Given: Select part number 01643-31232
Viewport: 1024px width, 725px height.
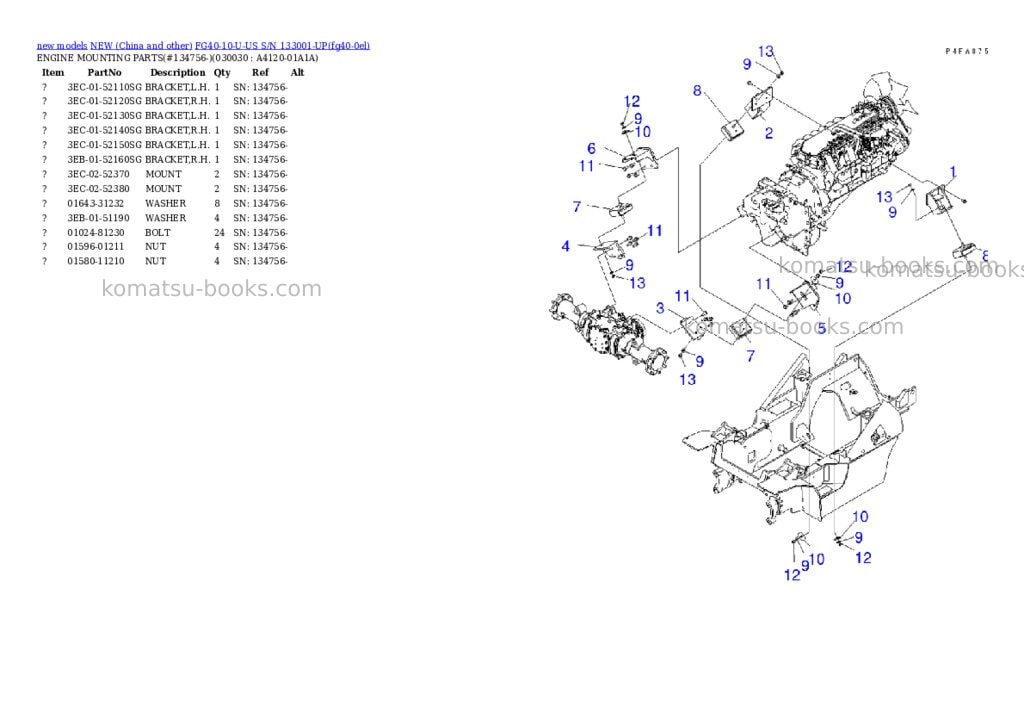Looking at the screenshot, I should point(95,204).
